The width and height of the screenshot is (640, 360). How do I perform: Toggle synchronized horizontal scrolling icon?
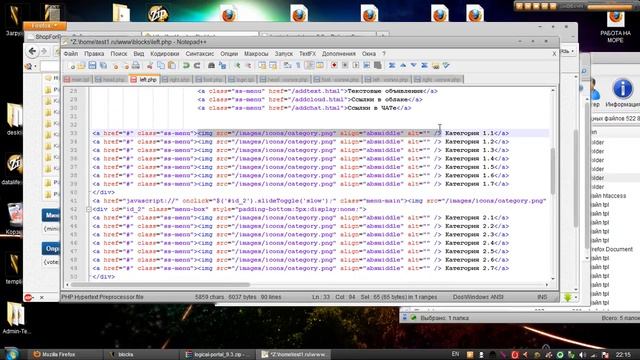click(273, 66)
